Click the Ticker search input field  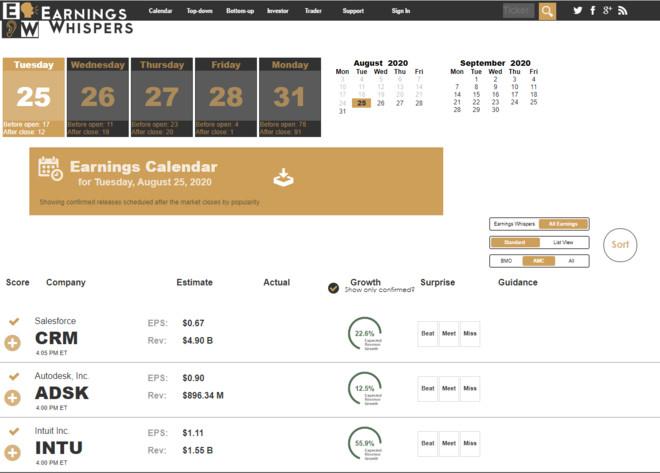519,11
